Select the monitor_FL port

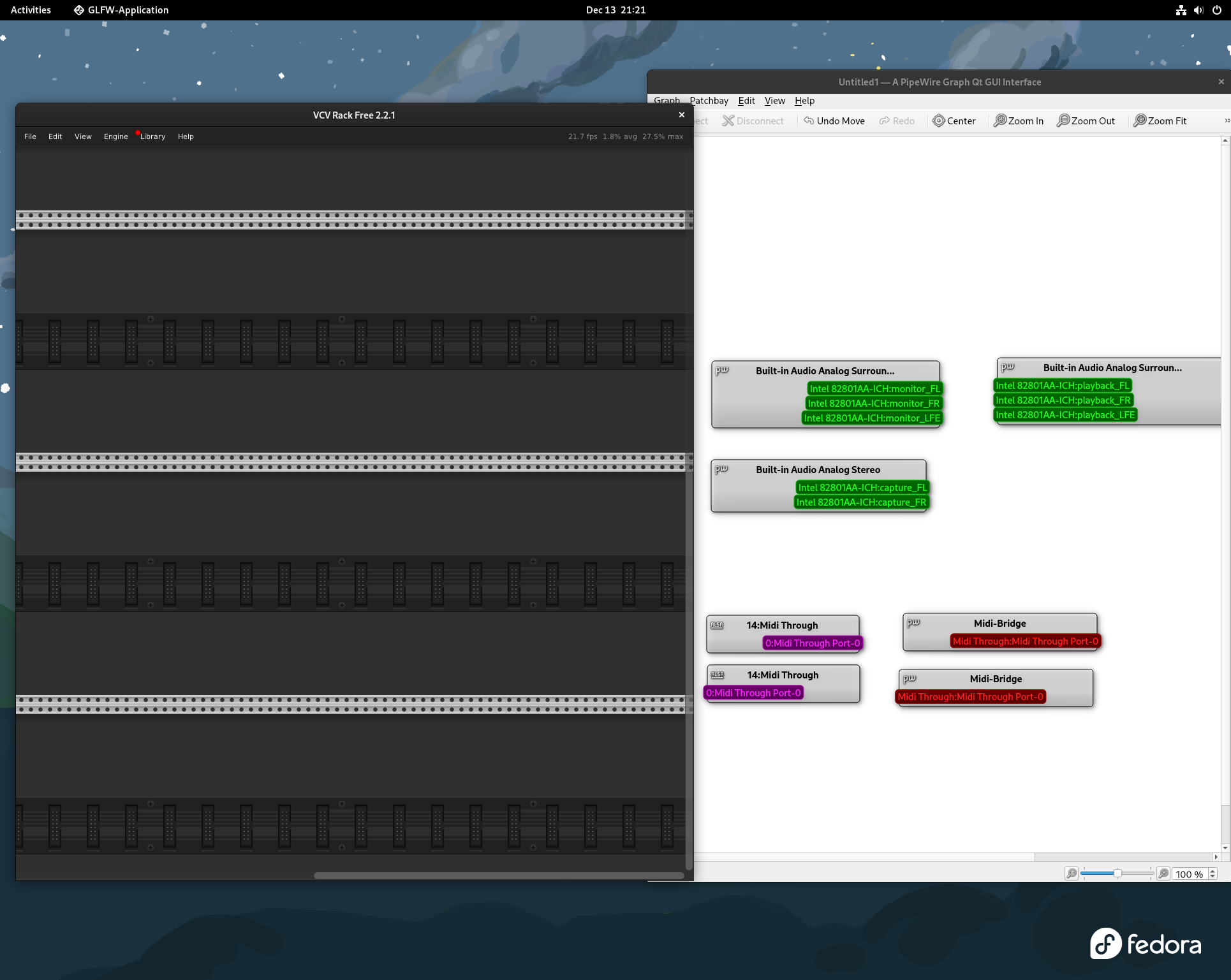(874, 389)
